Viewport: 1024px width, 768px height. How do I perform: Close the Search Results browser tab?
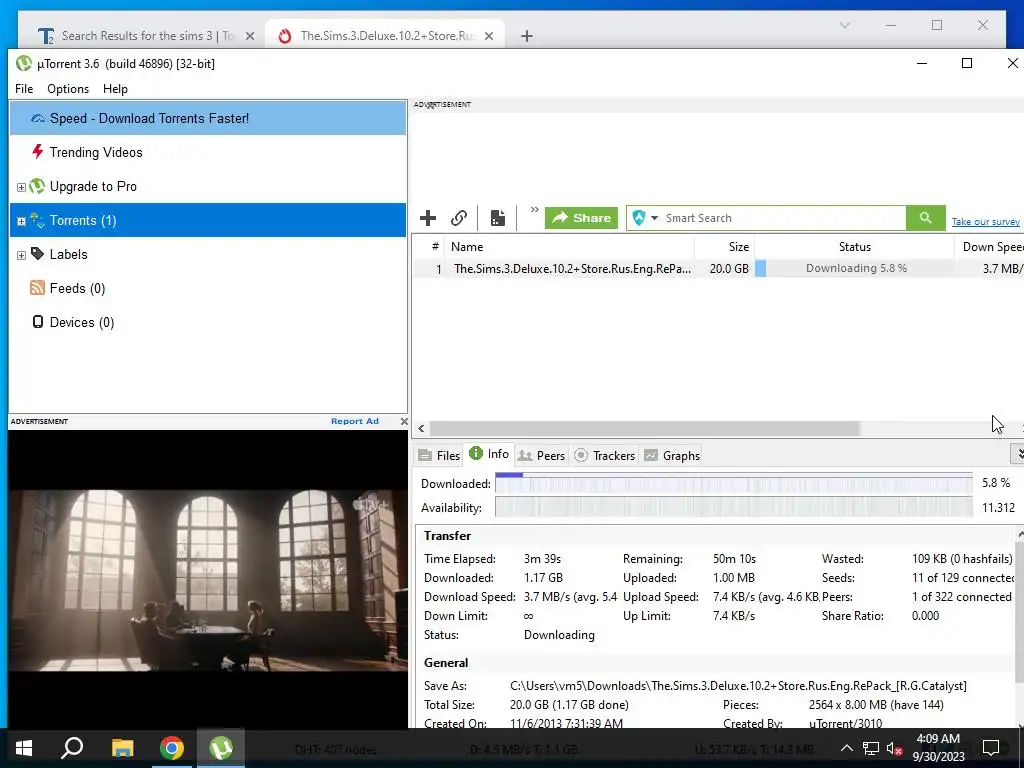click(x=249, y=36)
